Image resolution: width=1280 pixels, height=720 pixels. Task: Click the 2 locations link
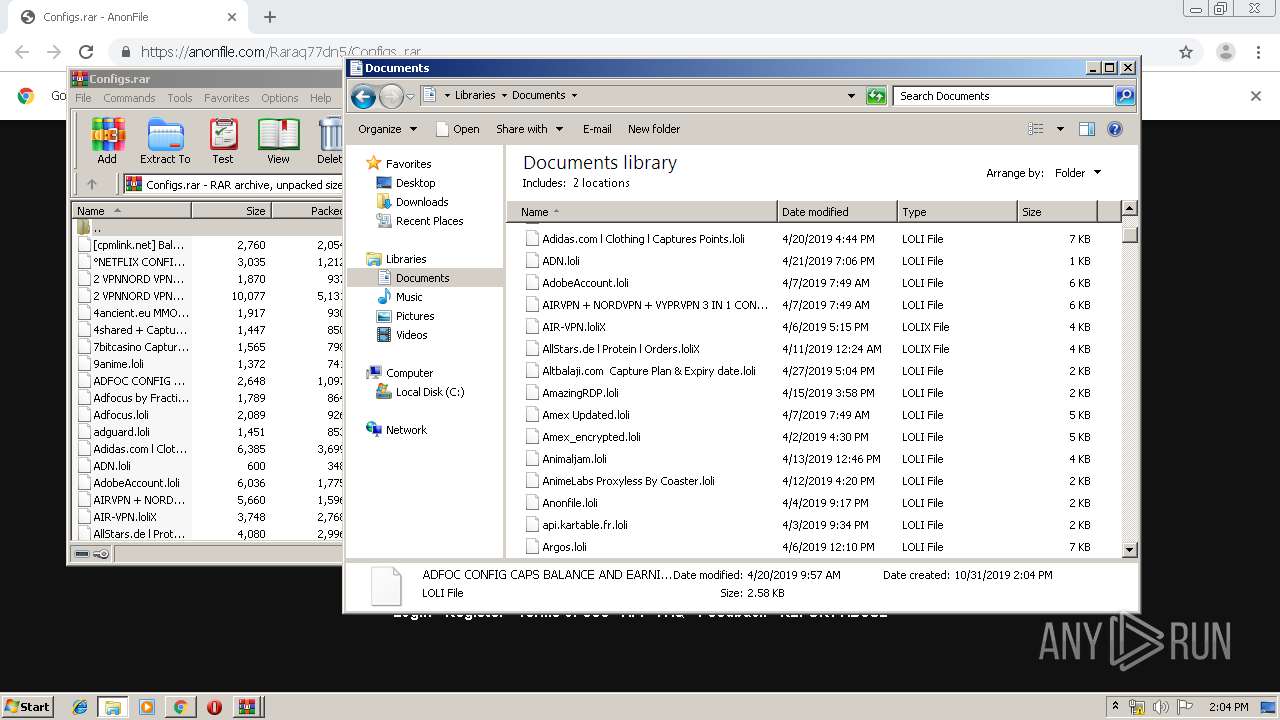click(x=601, y=183)
